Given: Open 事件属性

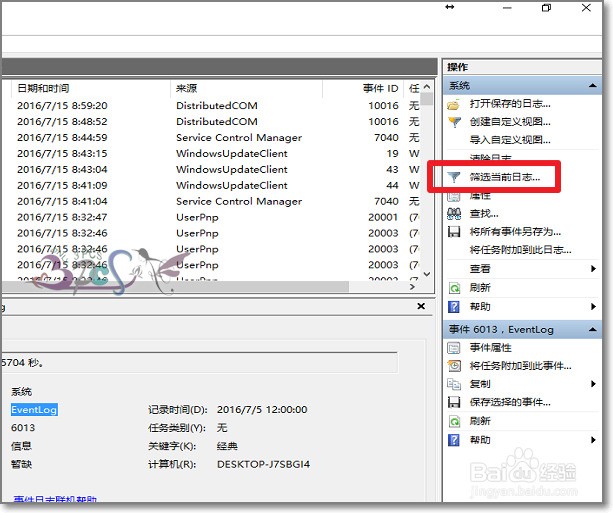Looking at the screenshot, I should pyautogui.click(x=490, y=348).
